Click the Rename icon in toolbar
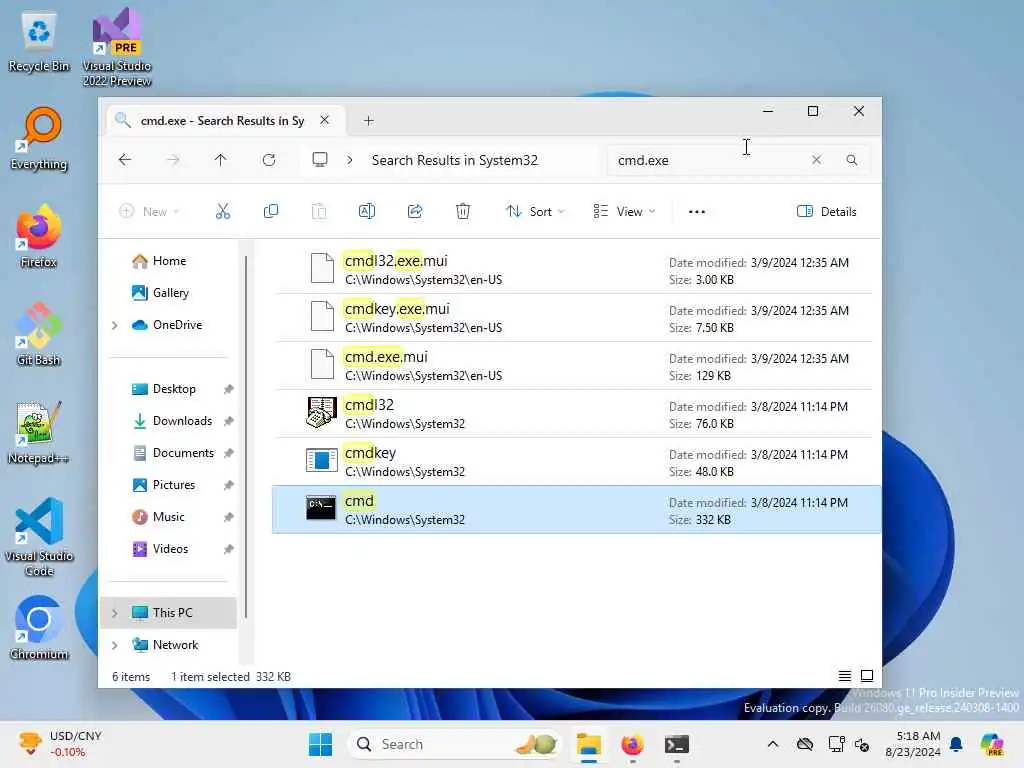Screen dimensions: 1024x768 point(366,211)
